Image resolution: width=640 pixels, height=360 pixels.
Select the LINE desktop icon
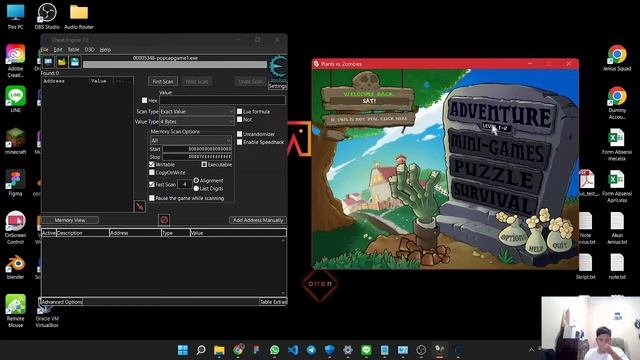[16, 99]
